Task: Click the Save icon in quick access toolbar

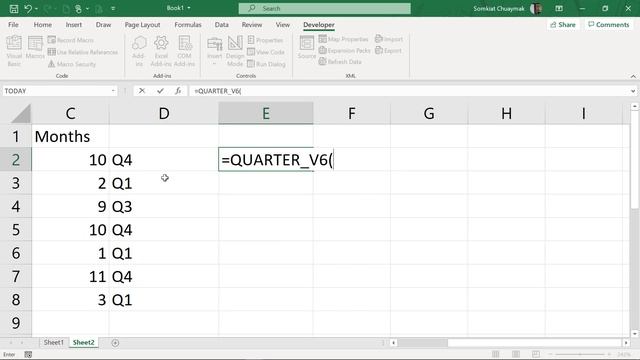Action: pos(13,9)
